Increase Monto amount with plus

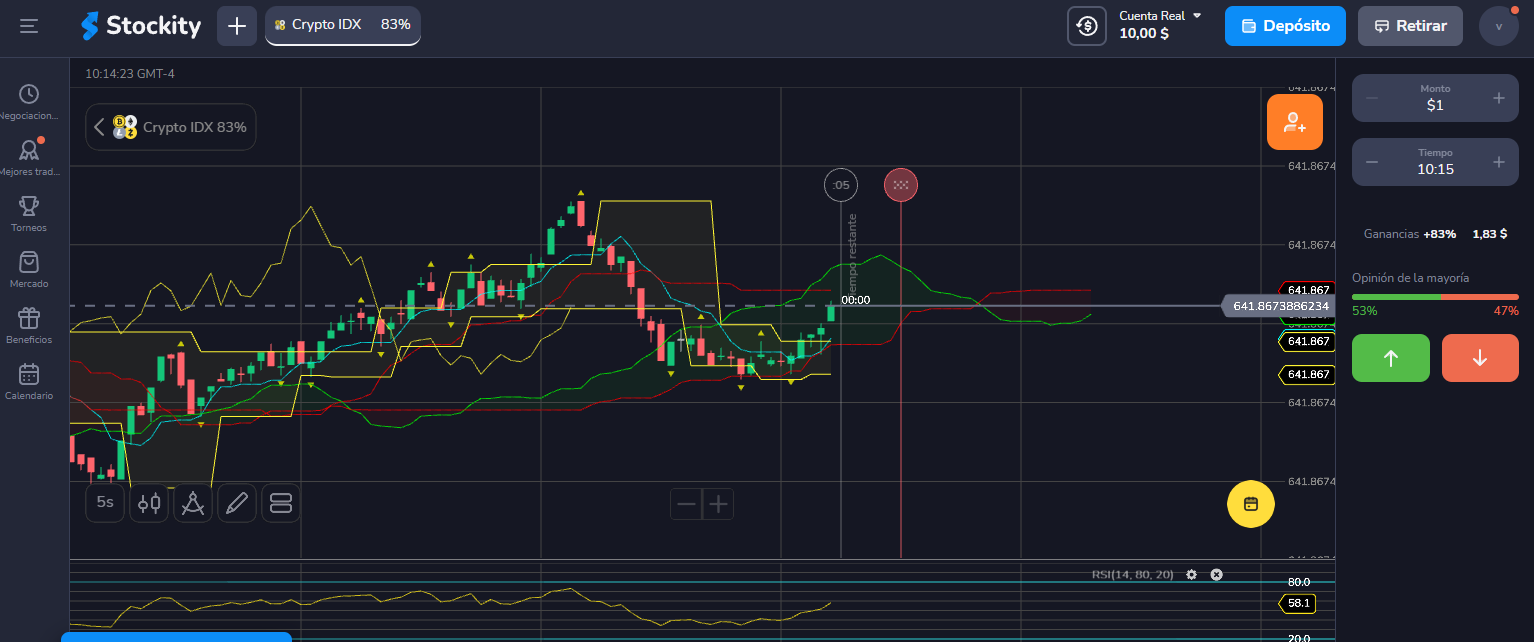(x=1498, y=98)
